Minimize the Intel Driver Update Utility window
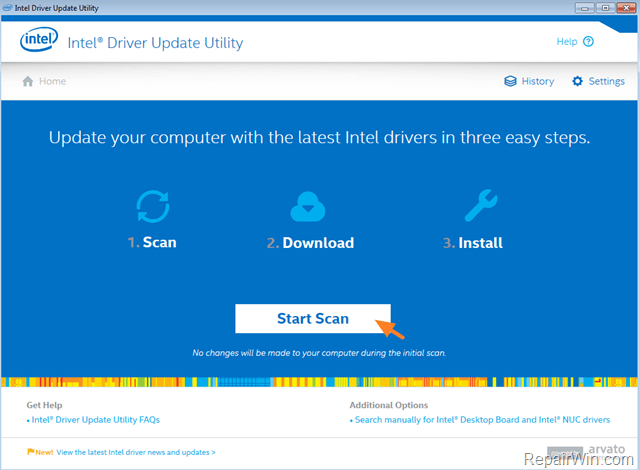 (x=584, y=8)
